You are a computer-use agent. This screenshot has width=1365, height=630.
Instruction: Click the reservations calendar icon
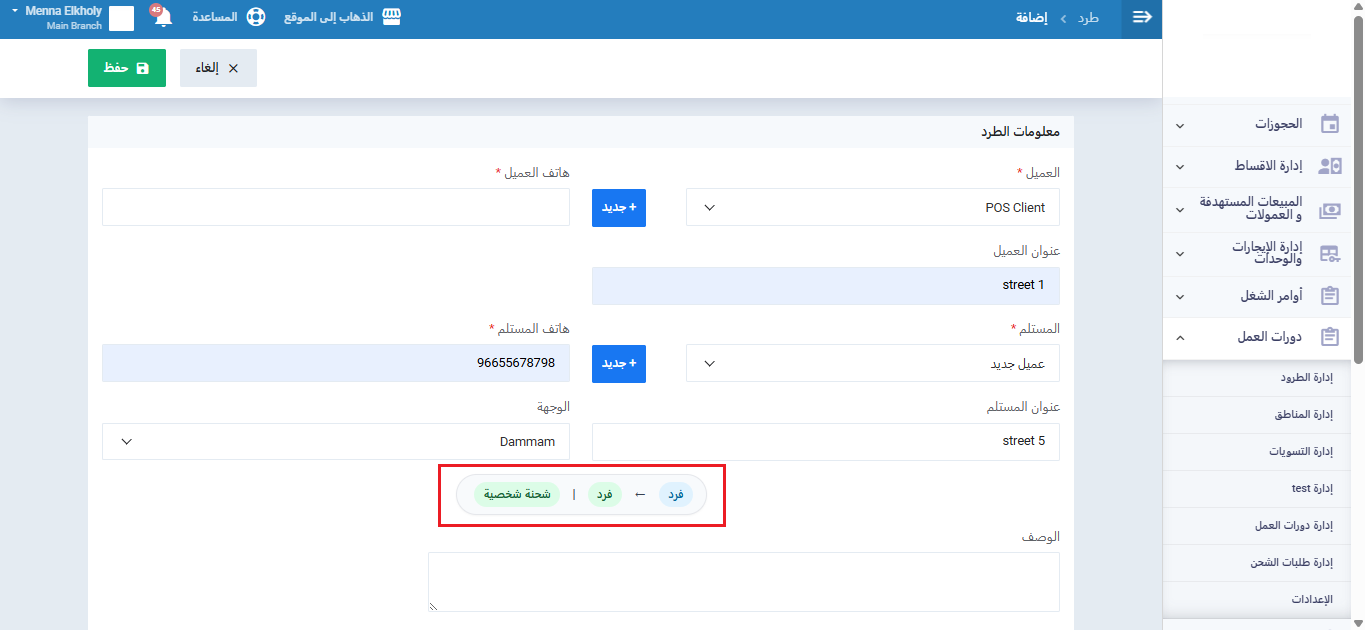coord(1329,125)
